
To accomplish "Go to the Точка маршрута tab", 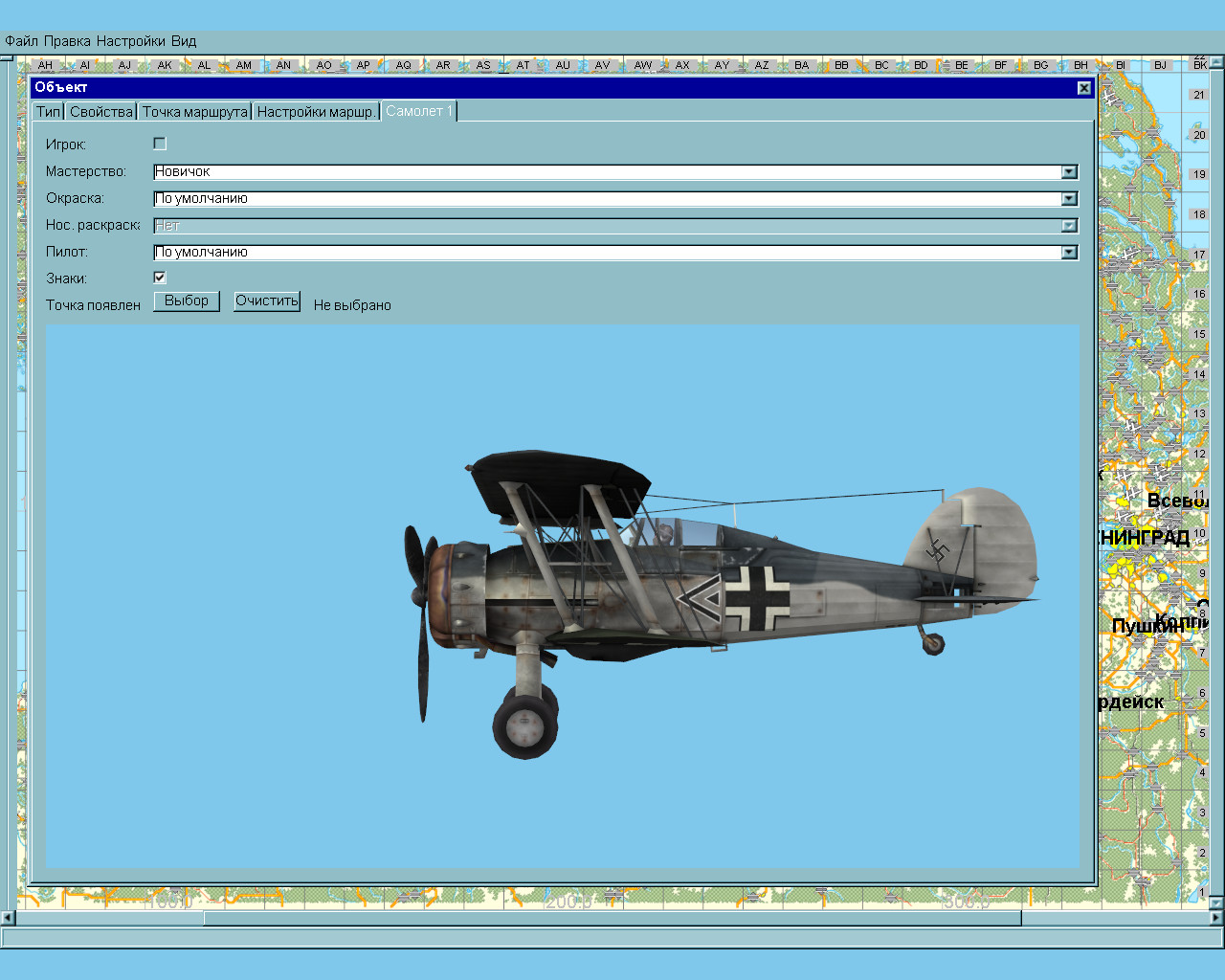I will 194,112.
